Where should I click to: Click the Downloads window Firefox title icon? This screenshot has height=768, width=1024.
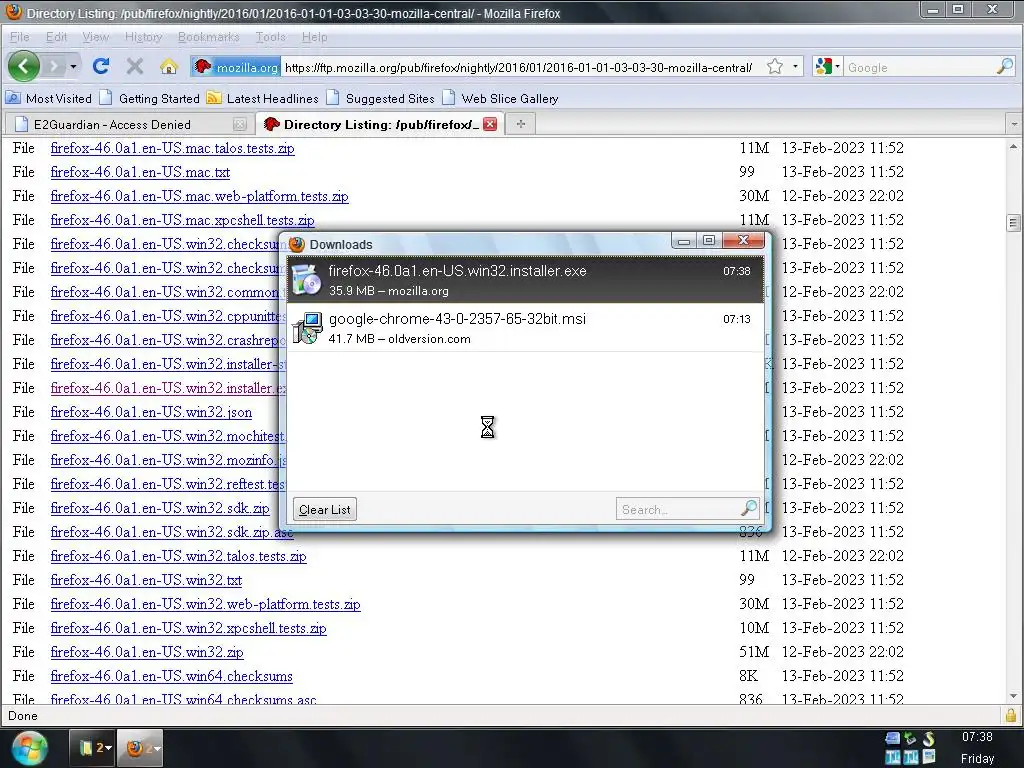point(297,244)
